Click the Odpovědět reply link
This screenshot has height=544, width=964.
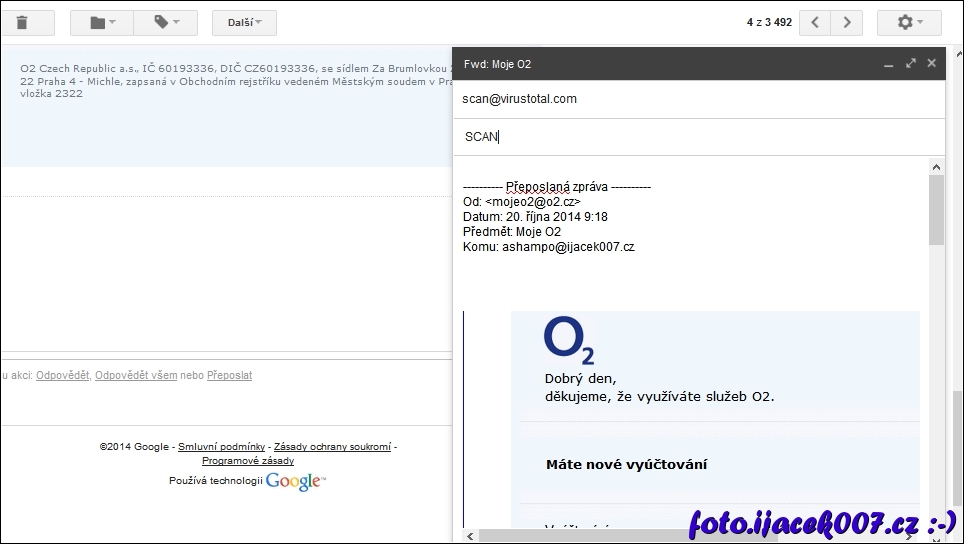[x=62, y=376]
